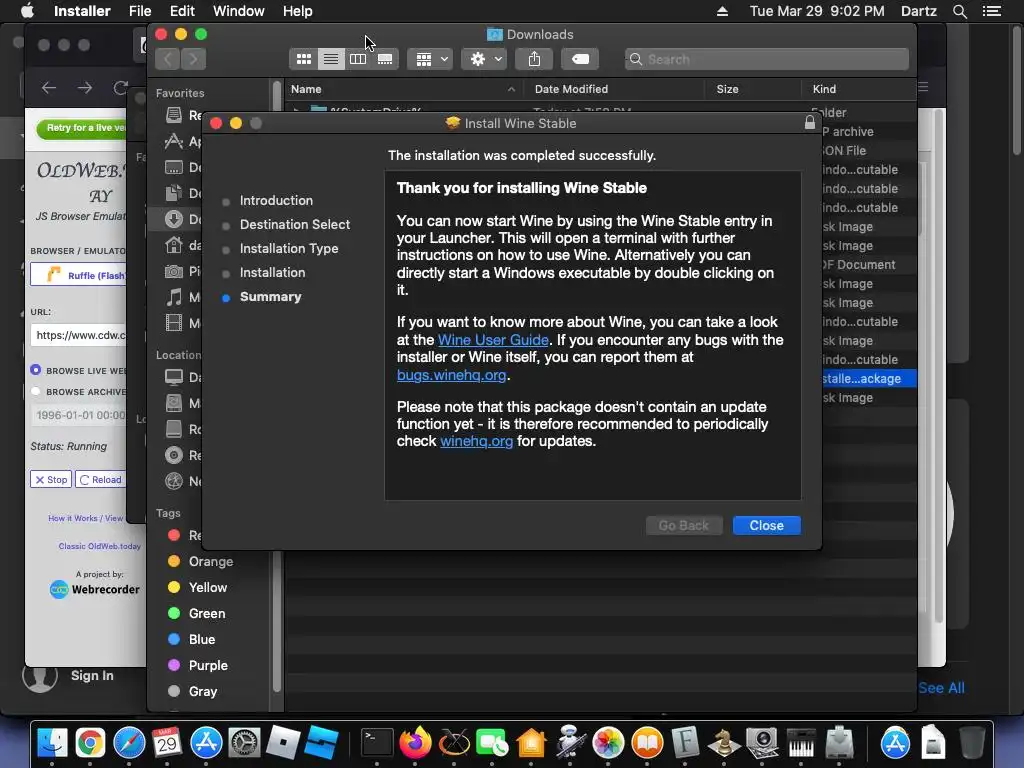Open the Finder action gear menu

(x=484, y=59)
